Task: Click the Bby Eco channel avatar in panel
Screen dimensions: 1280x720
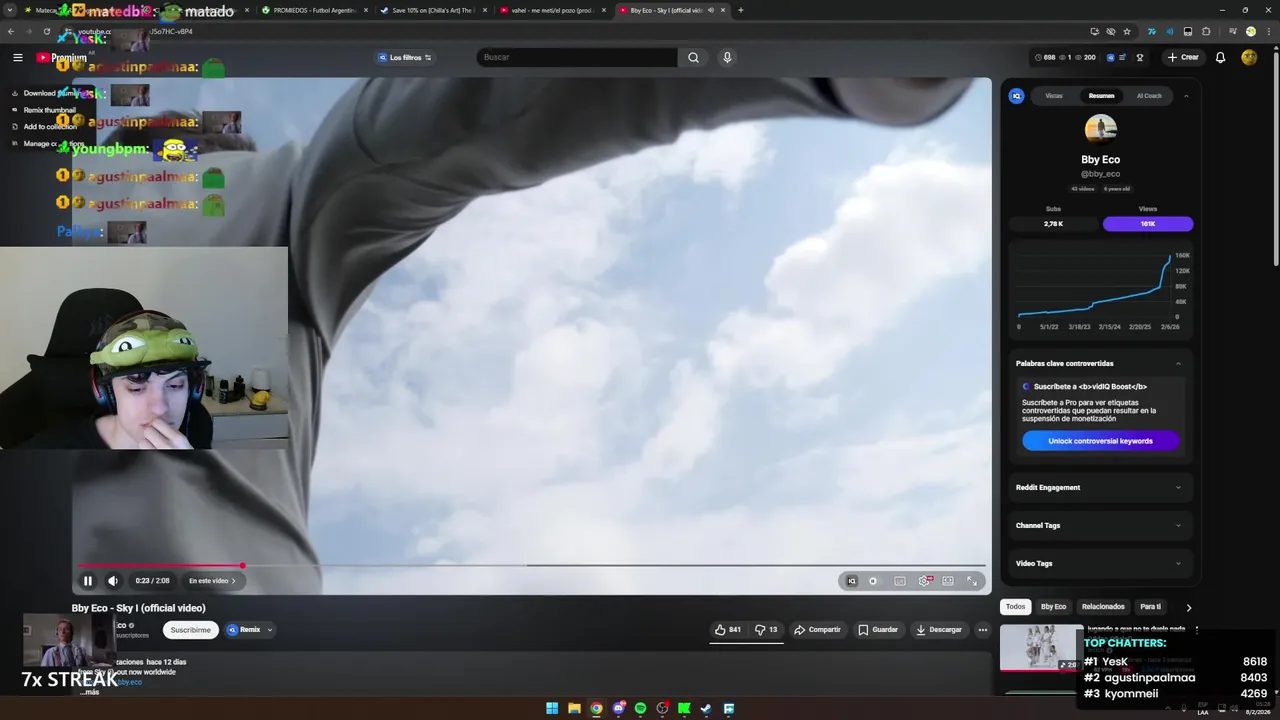Action: (1100, 130)
